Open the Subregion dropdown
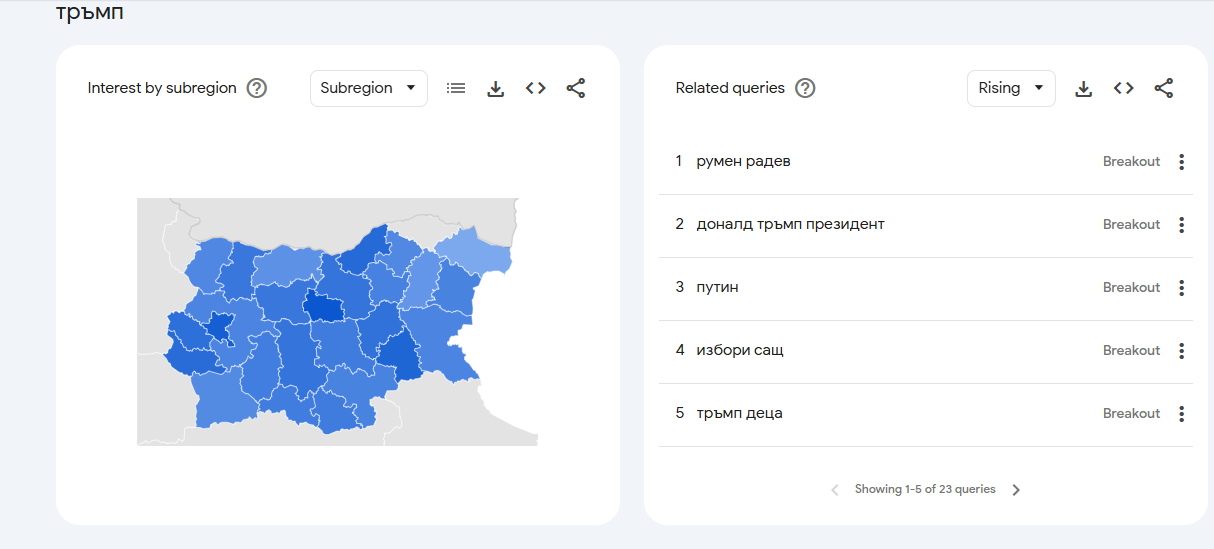Image resolution: width=1214 pixels, height=549 pixels. click(x=369, y=88)
